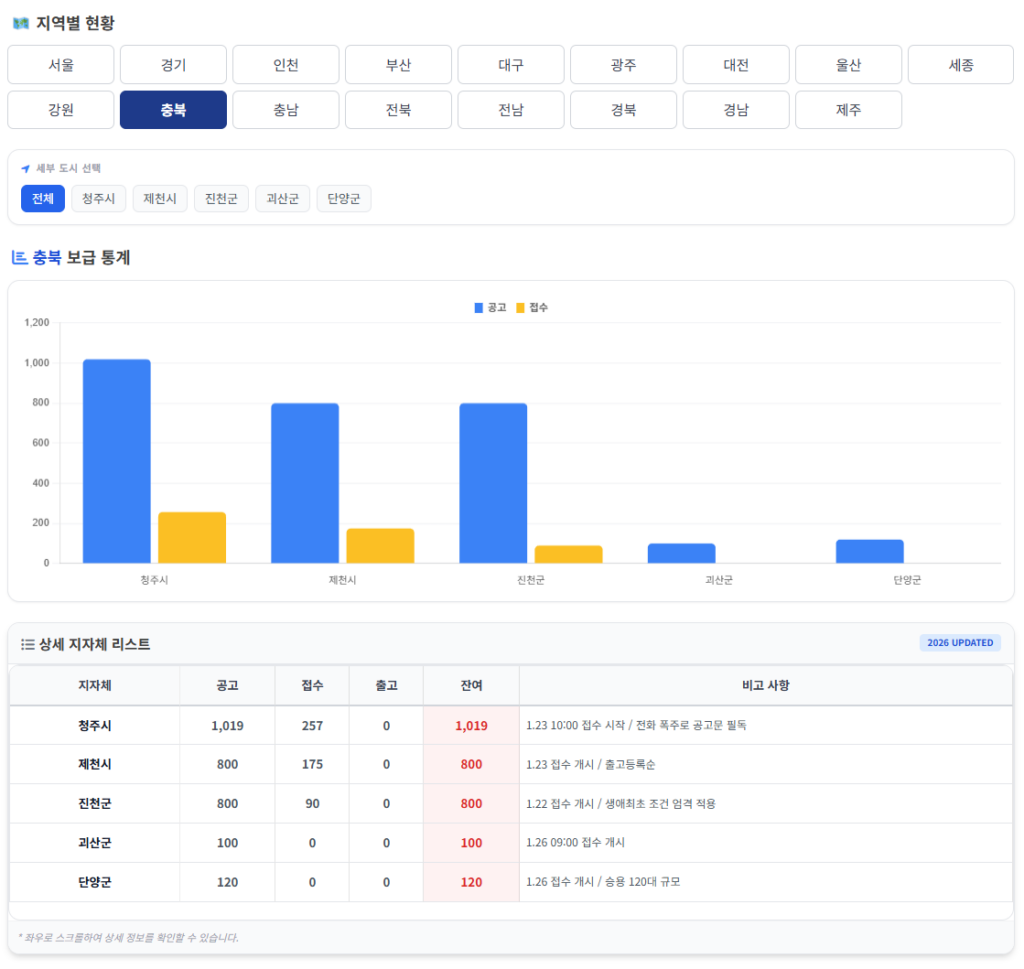
Task: Select the 전체 city filter chip
Action: point(43,199)
